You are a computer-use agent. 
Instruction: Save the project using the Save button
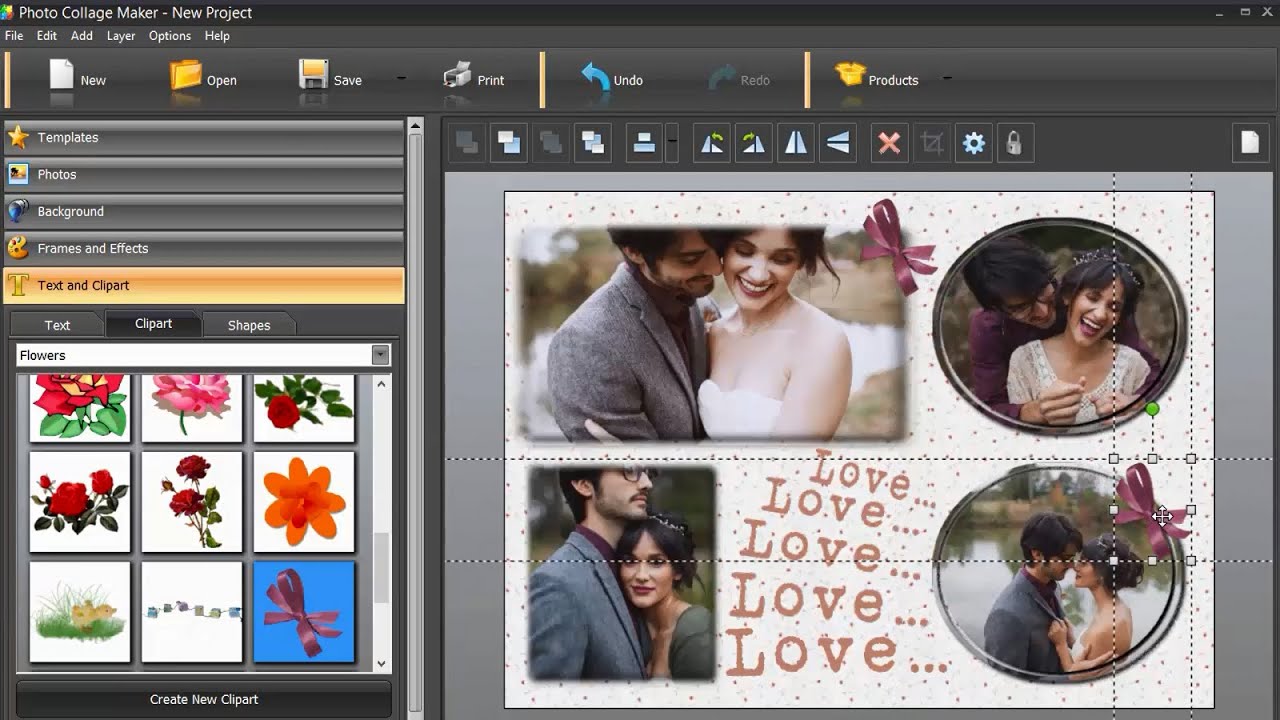point(331,80)
